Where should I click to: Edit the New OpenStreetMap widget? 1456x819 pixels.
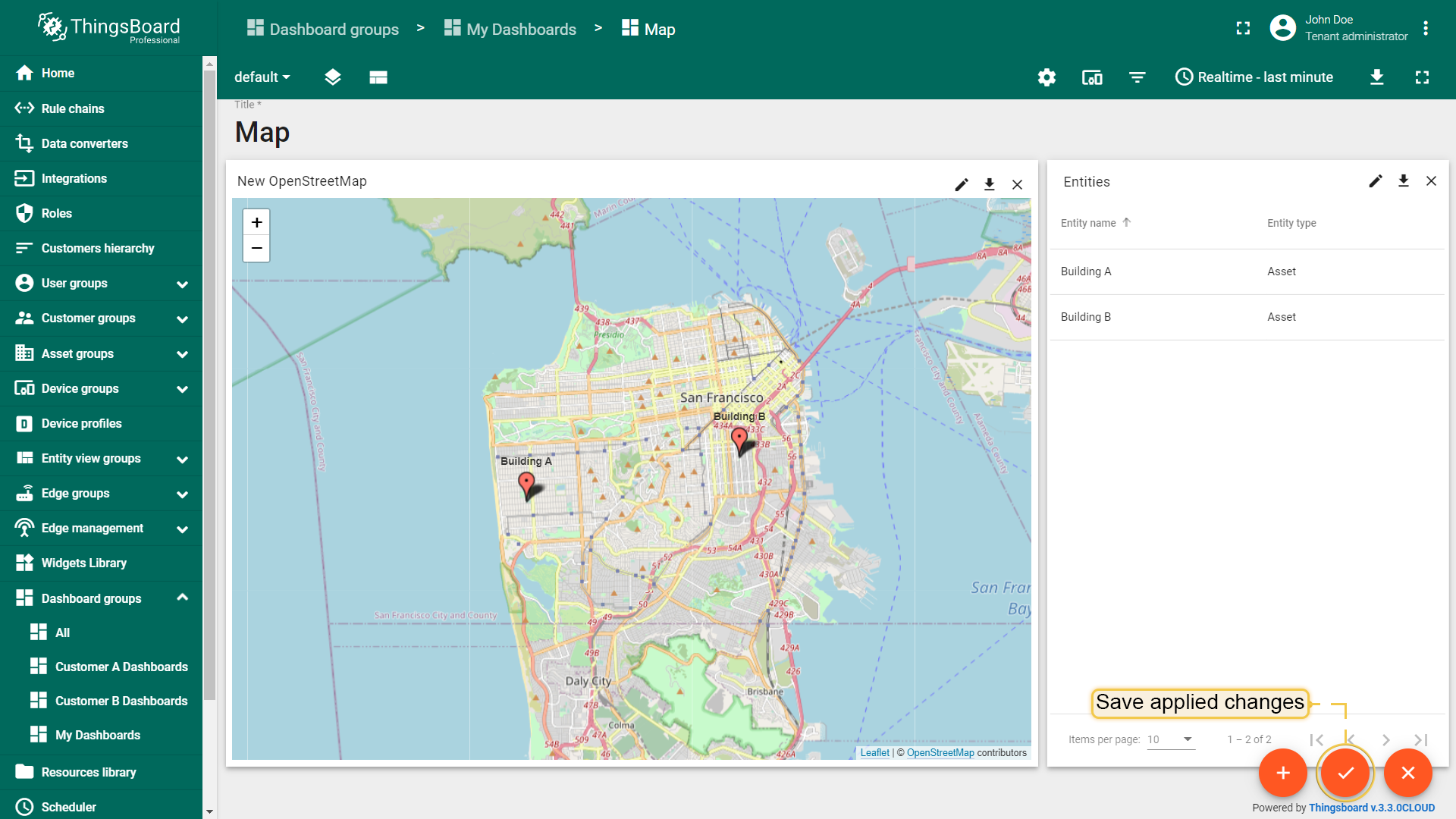click(962, 184)
